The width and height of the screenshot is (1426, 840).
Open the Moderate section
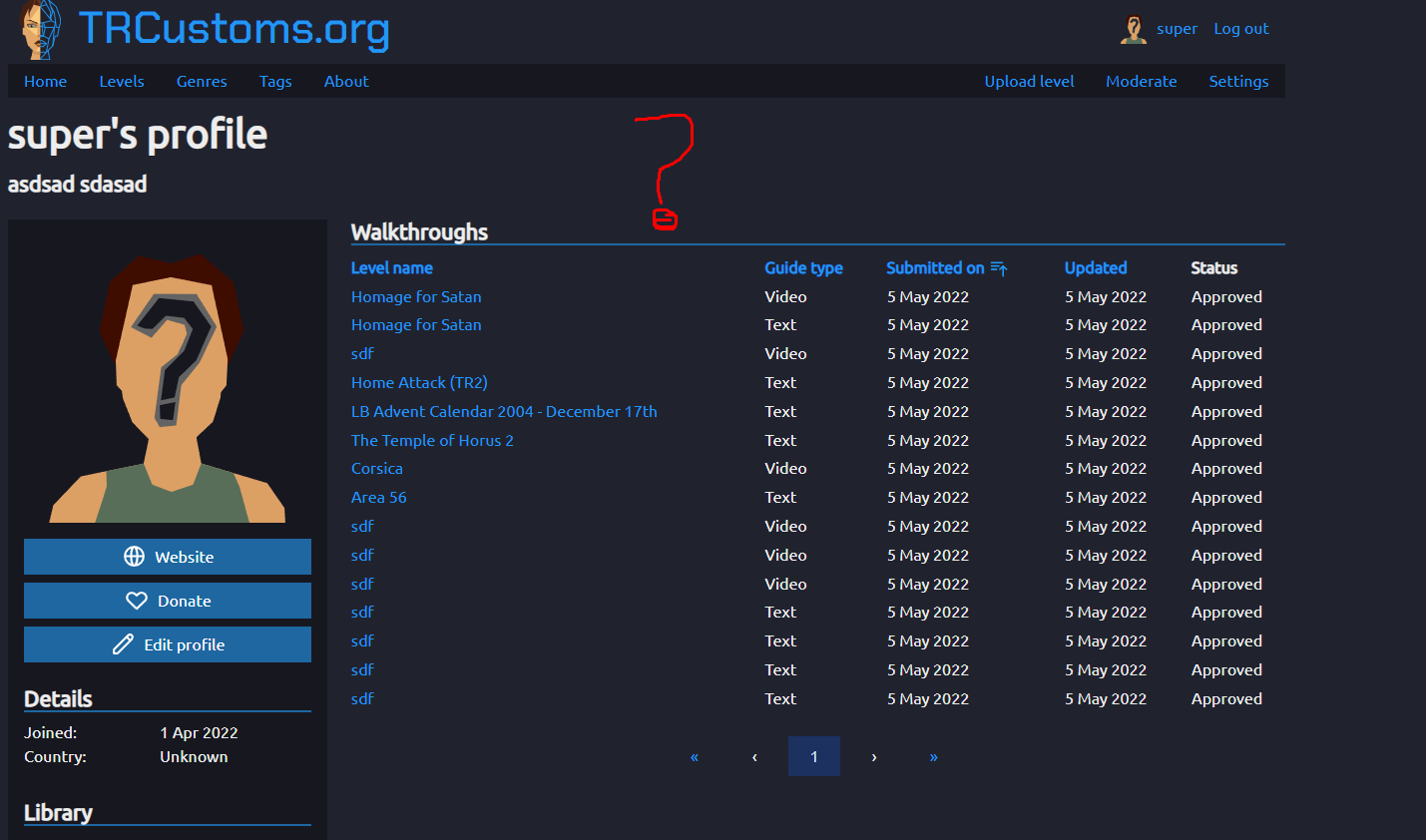click(x=1142, y=81)
